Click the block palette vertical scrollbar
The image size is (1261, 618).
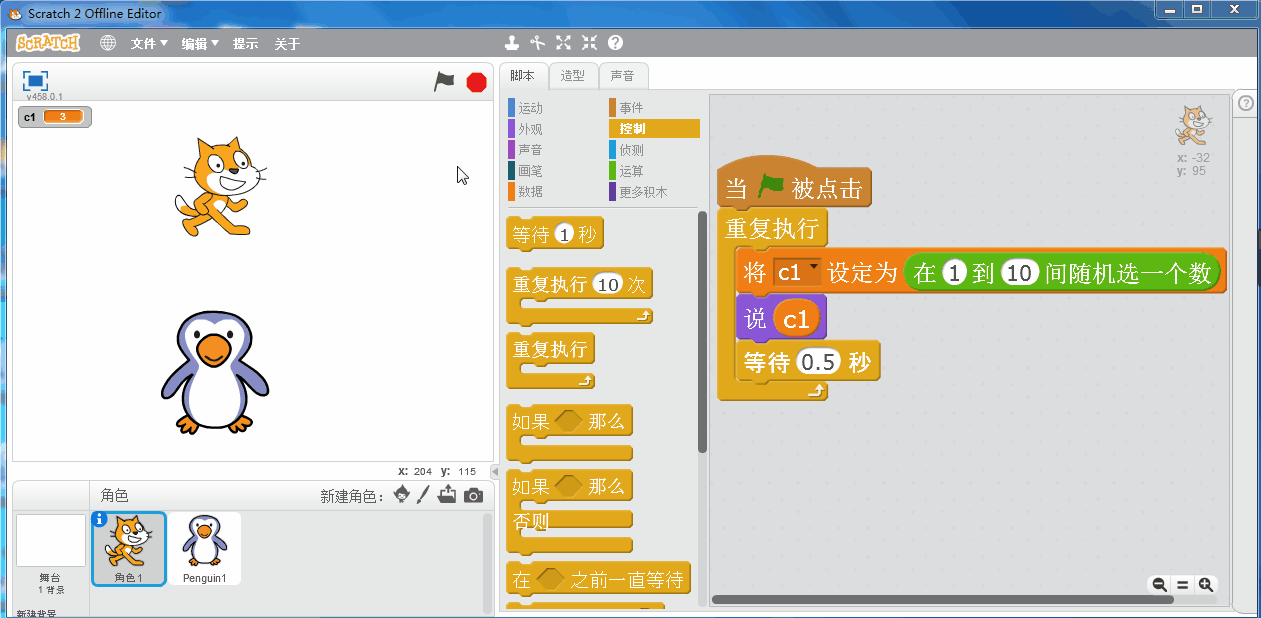pyautogui.click(x=702, y=331)
